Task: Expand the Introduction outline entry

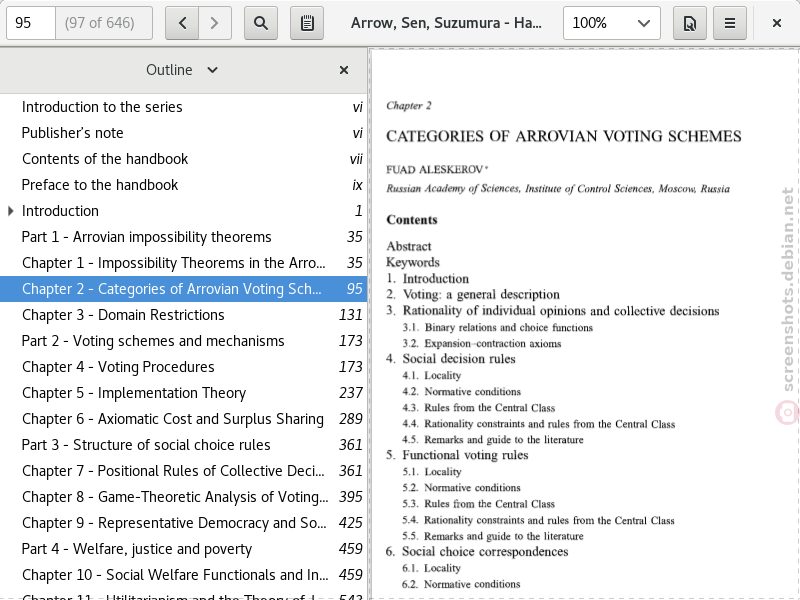Action: (11, 211)
